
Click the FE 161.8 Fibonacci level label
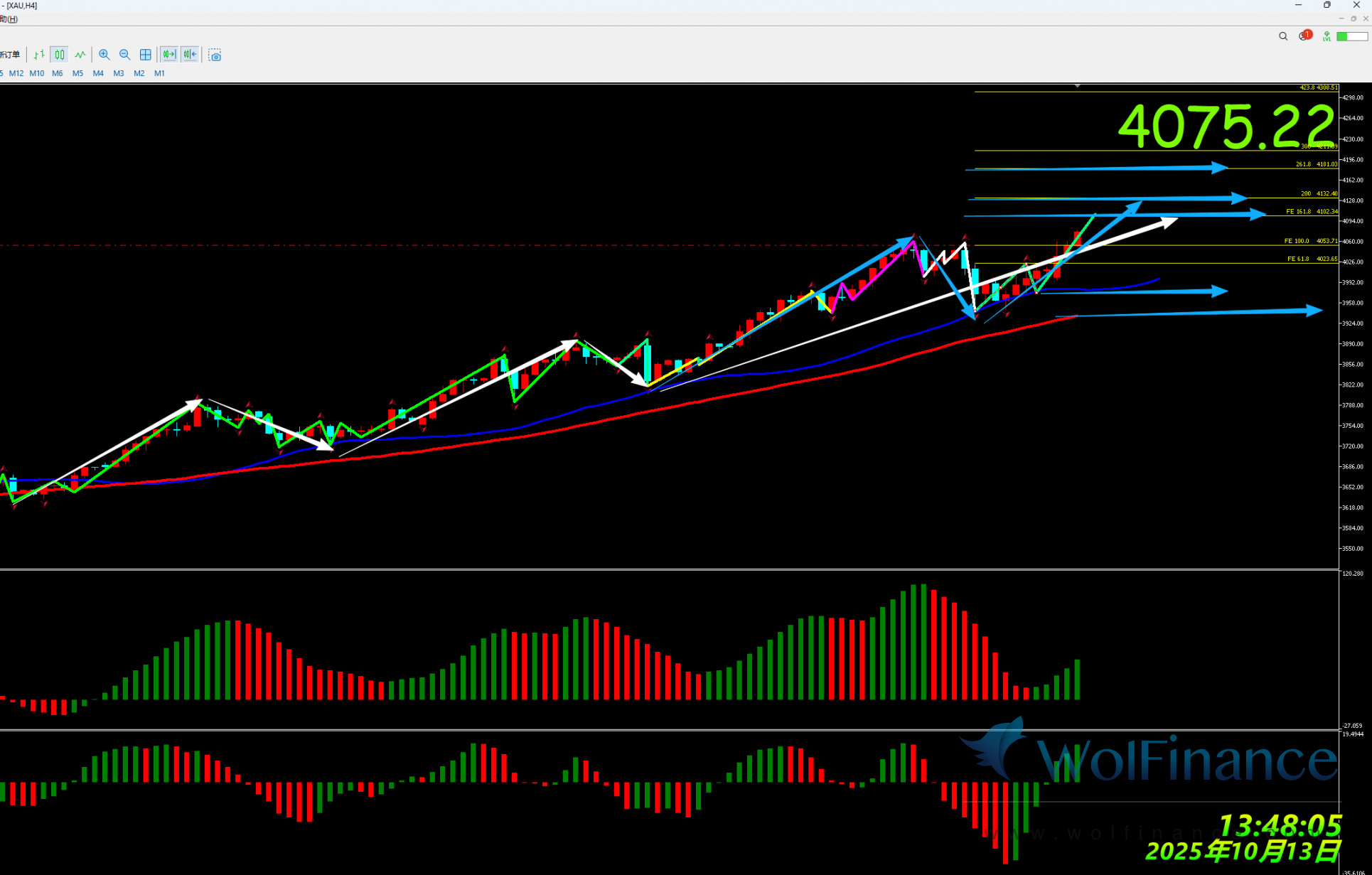pos(1298,212)
